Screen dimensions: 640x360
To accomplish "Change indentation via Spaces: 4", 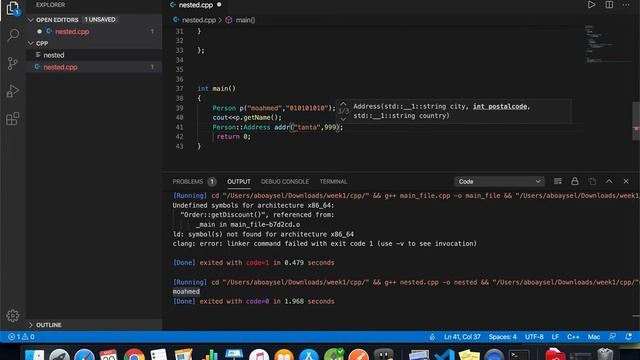I will coord(502,337).
